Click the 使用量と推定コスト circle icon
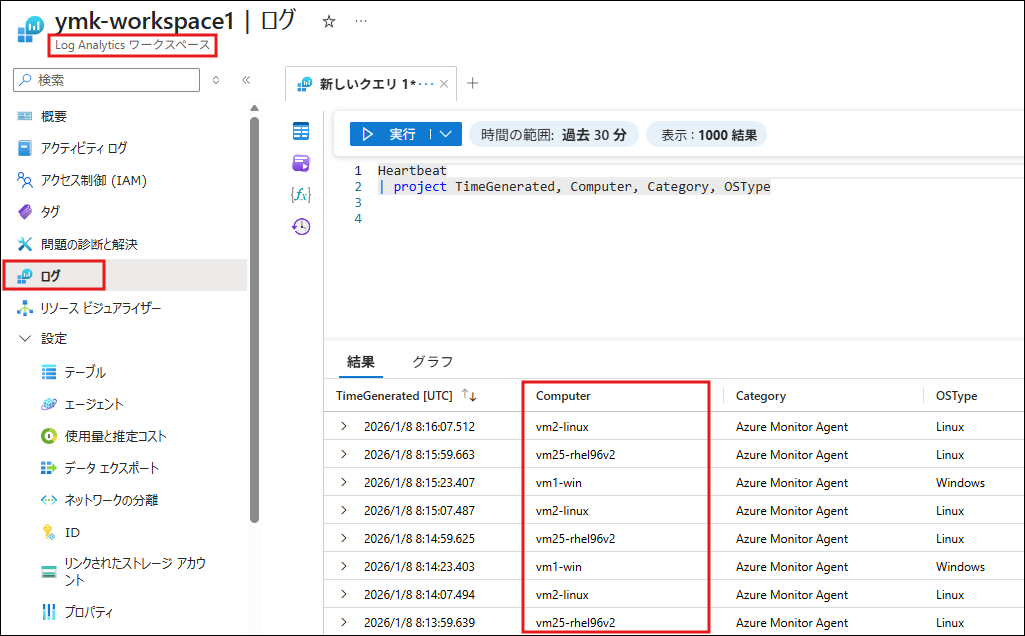 [49, 436]
